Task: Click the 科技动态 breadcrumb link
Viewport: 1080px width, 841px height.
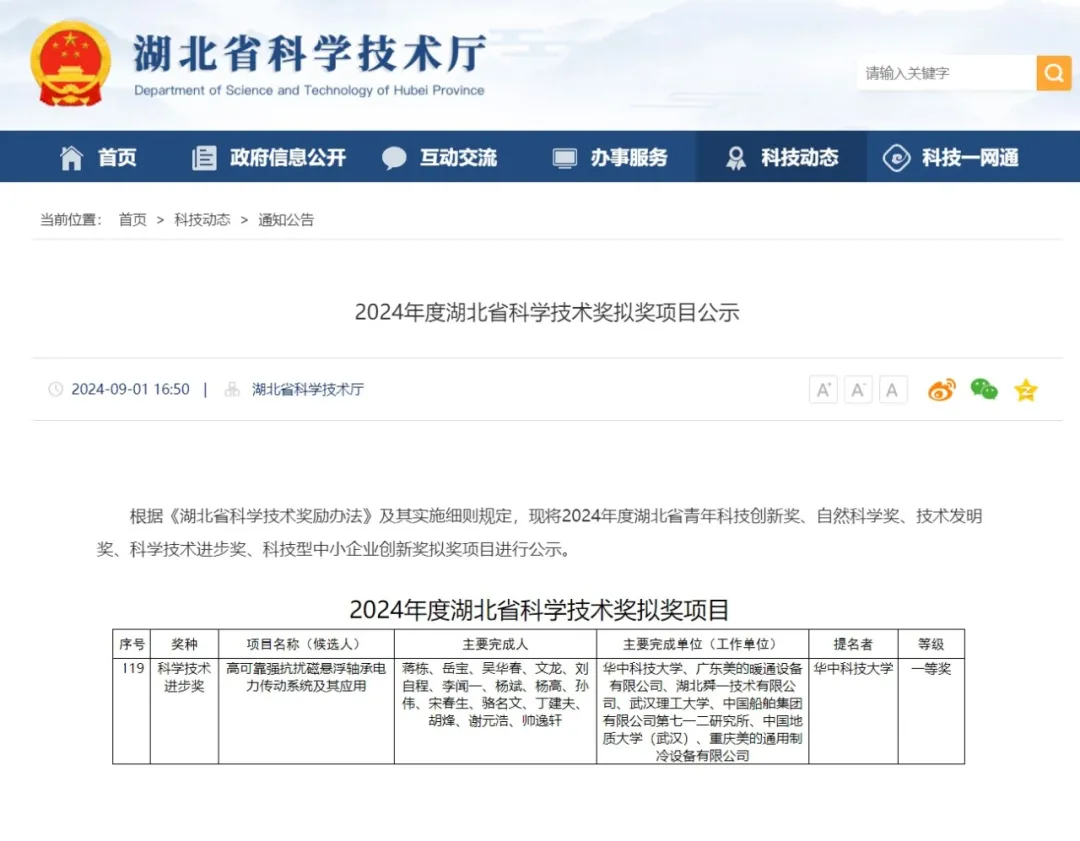Action: pos(202,220)
